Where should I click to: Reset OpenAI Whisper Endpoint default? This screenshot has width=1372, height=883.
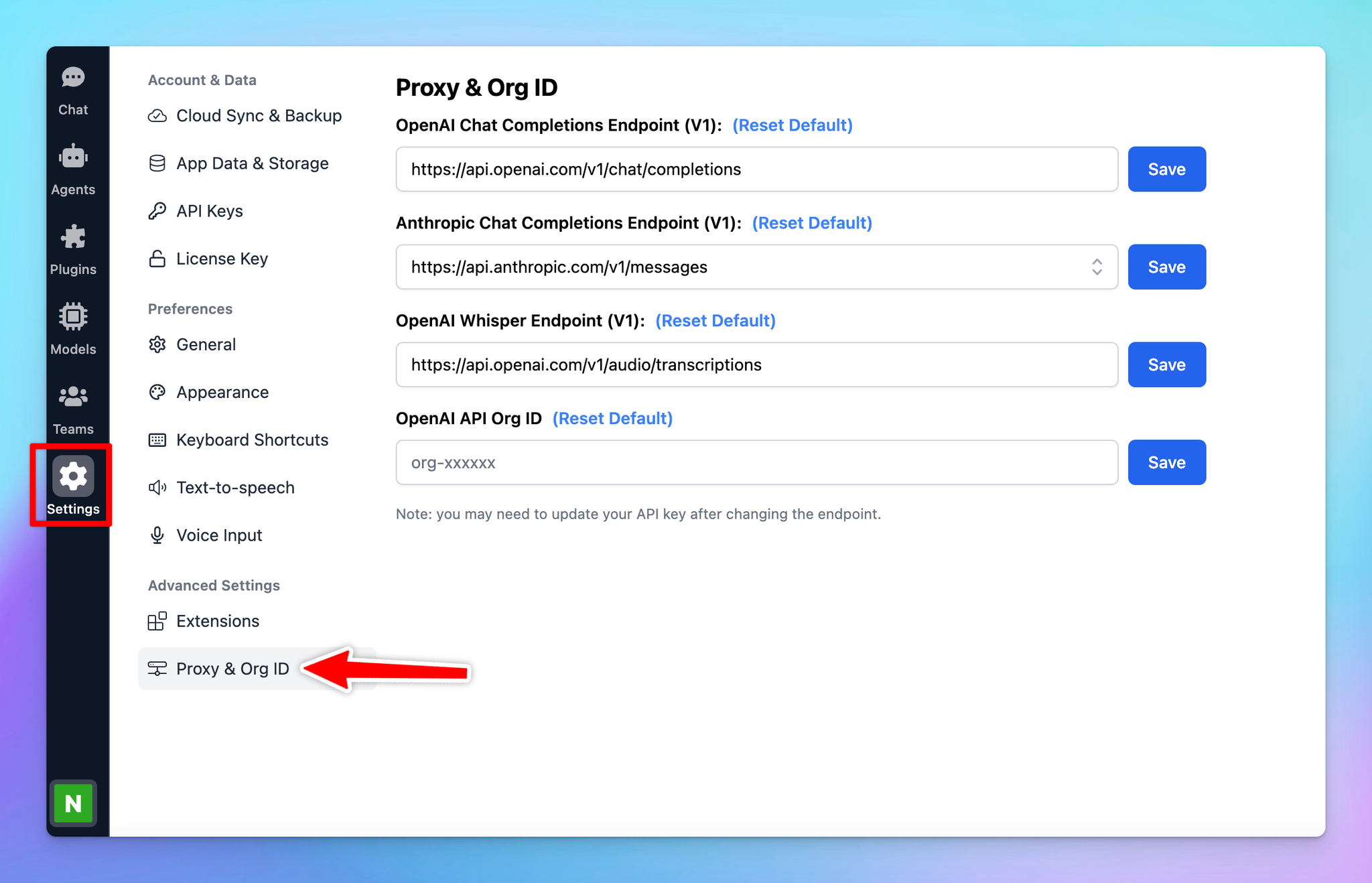click(x=715, y=321)
